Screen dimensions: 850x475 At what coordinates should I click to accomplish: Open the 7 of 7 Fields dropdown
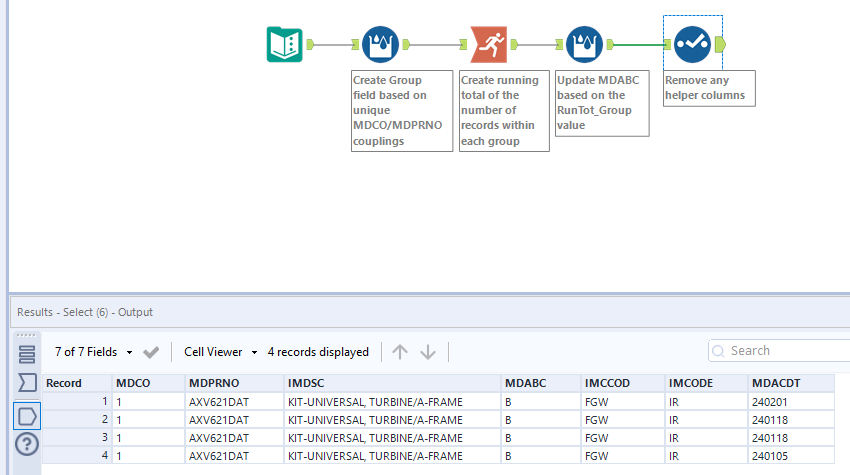(93, 352)
